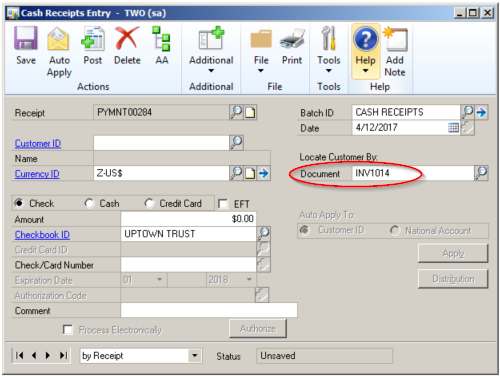The height and width of the screenshot is (377, 500).
Task: Select National Account under Auto Apply To
Action: [395, 230]
